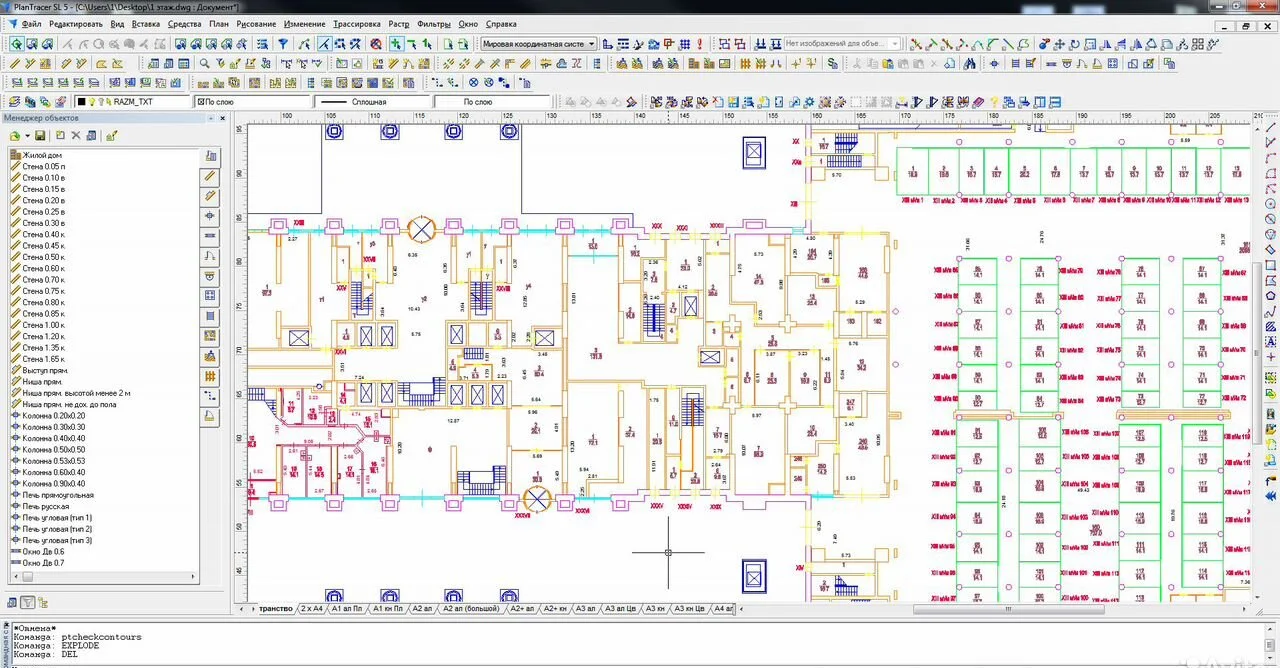Image resolution: width=1280 pixels, height=668 pixels.
Task: Click the filter funnel icon in top toolbar
Action: click(x=283, y=44)
